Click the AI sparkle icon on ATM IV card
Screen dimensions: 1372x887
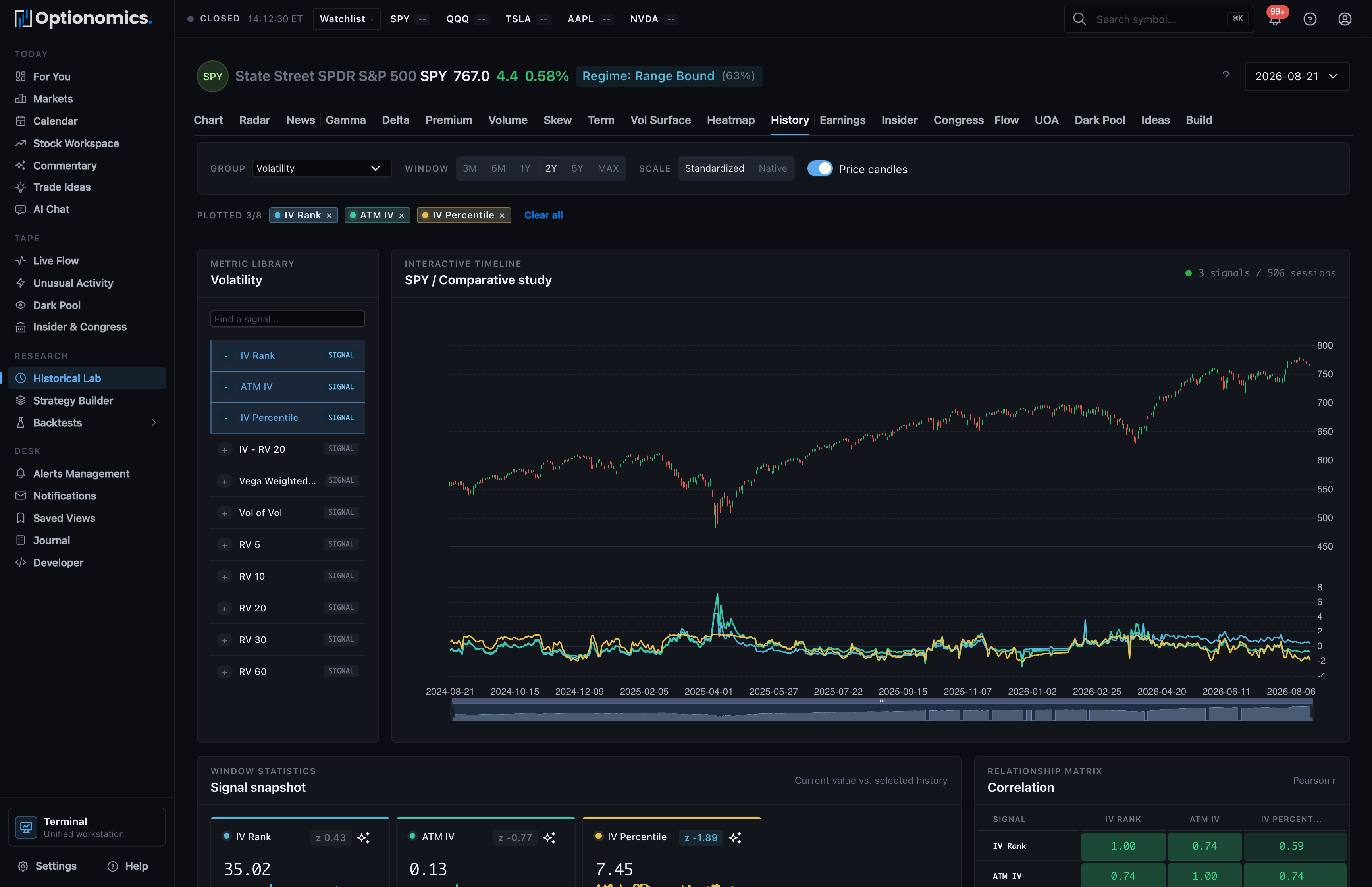tap(549, 837)
